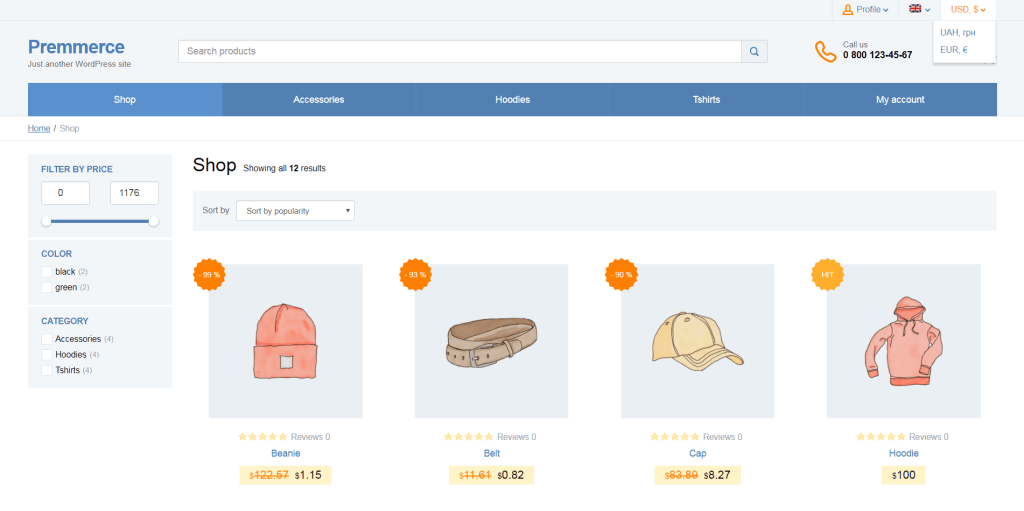Open the Tshirts navigation tab
The height and width of the screenshot is (511, 1024).
point(707,100)
